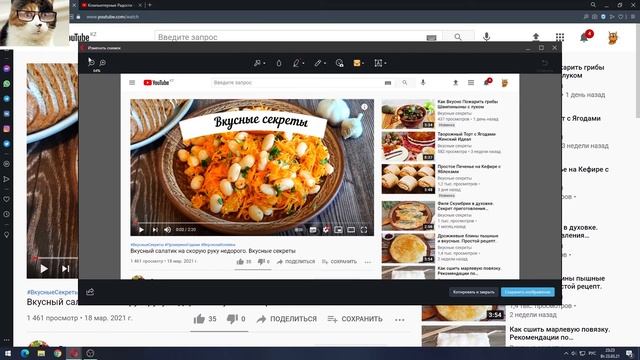Viewport: 640px width, 360px height.
Task: Play the background YouTube video
Action: click(44, 269)
